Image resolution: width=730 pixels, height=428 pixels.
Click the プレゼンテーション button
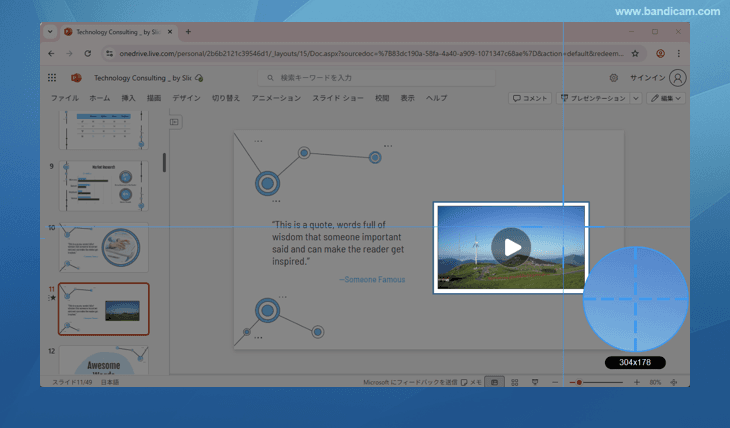click(x=593, y=98)
